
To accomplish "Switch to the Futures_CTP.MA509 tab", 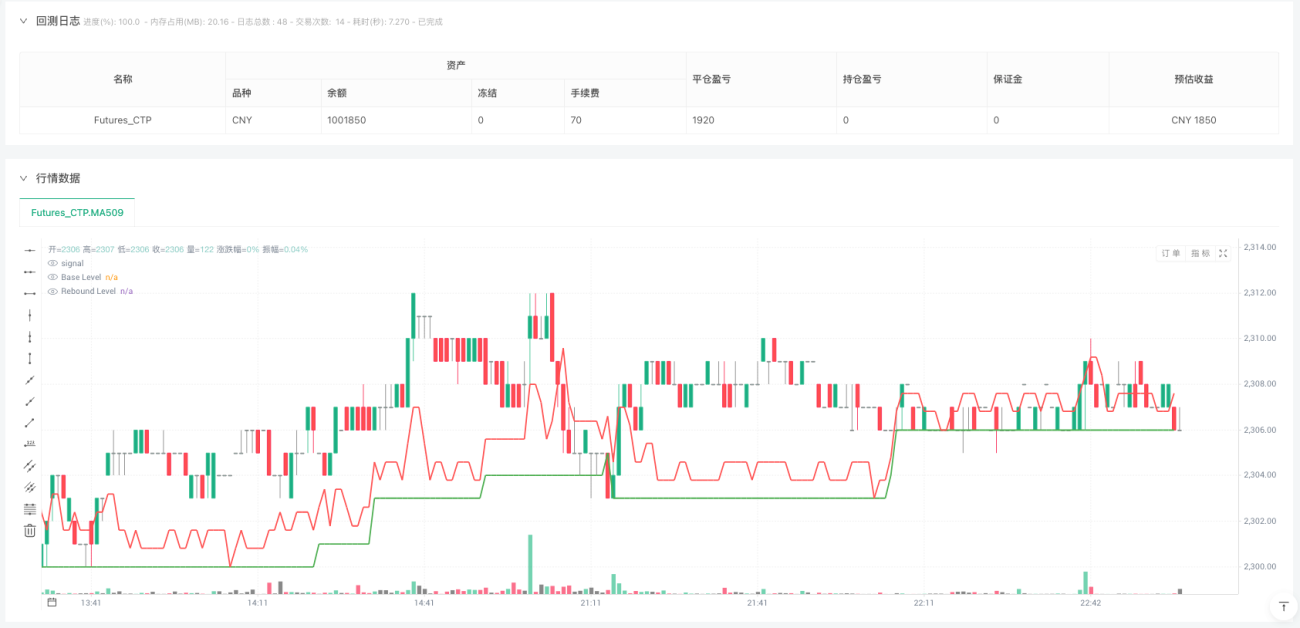I will click(x=76, y=213).
